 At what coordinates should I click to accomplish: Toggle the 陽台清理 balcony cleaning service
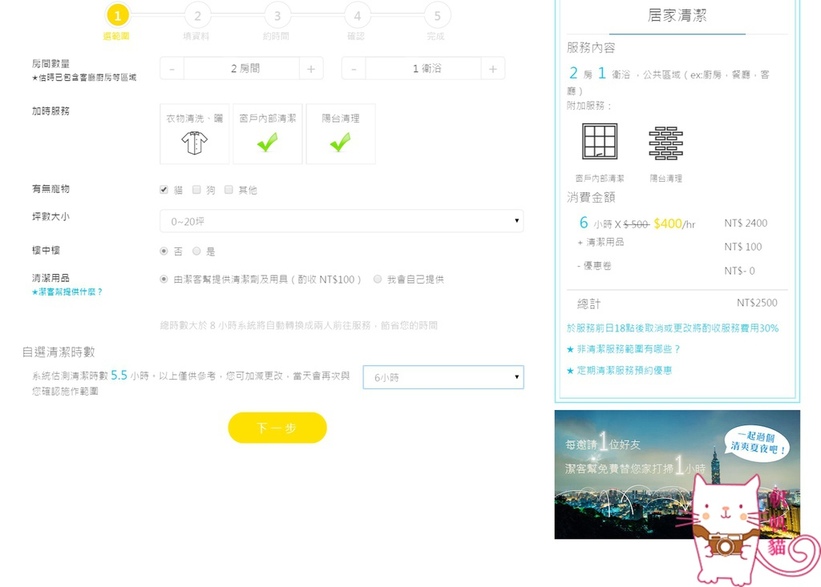[341, 134]
